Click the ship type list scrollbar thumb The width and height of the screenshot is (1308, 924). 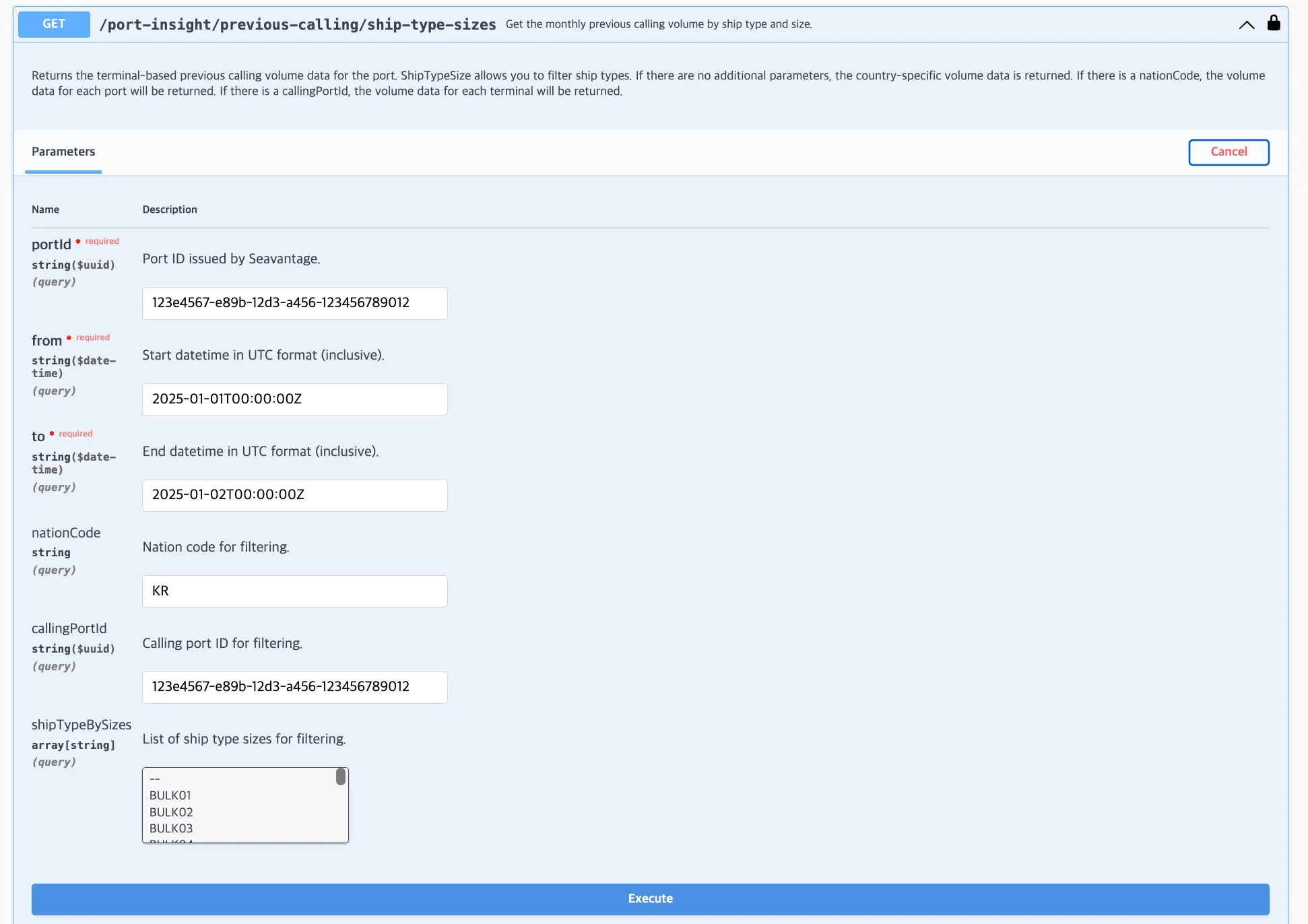point(341,777)
